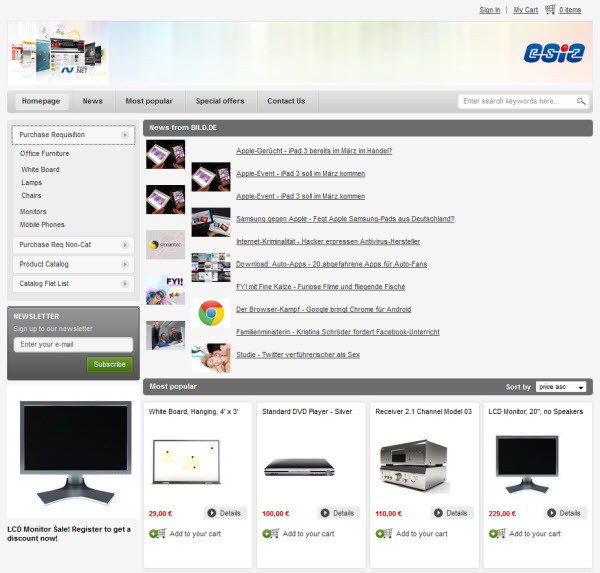Expand the Product Catalog arrow
Screen dimensions: 600x573
click(125, 264)
